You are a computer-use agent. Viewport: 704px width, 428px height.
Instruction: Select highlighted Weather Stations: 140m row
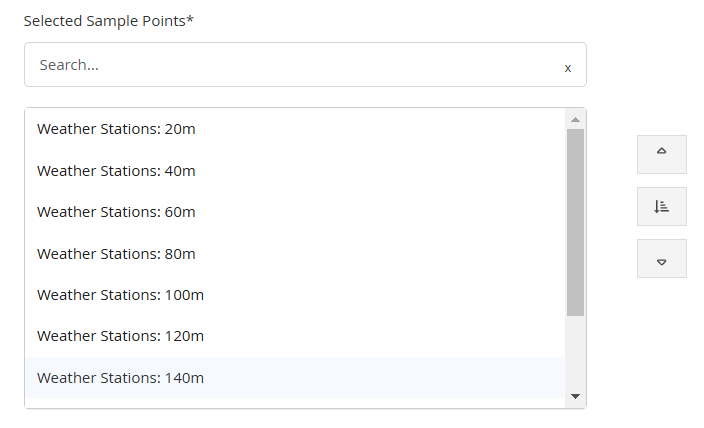295,378
